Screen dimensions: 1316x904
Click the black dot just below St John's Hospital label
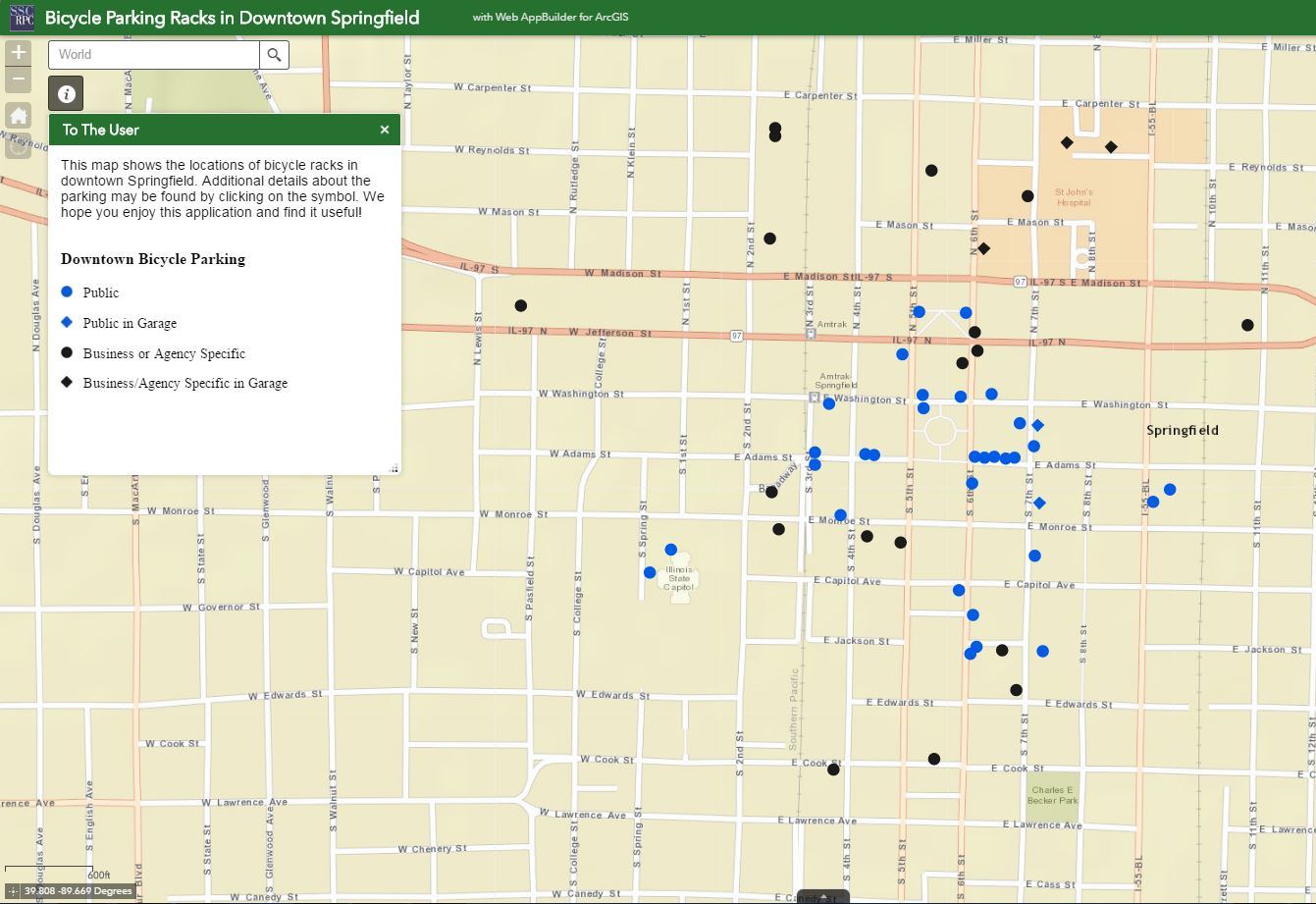[x=1027, y=196]
